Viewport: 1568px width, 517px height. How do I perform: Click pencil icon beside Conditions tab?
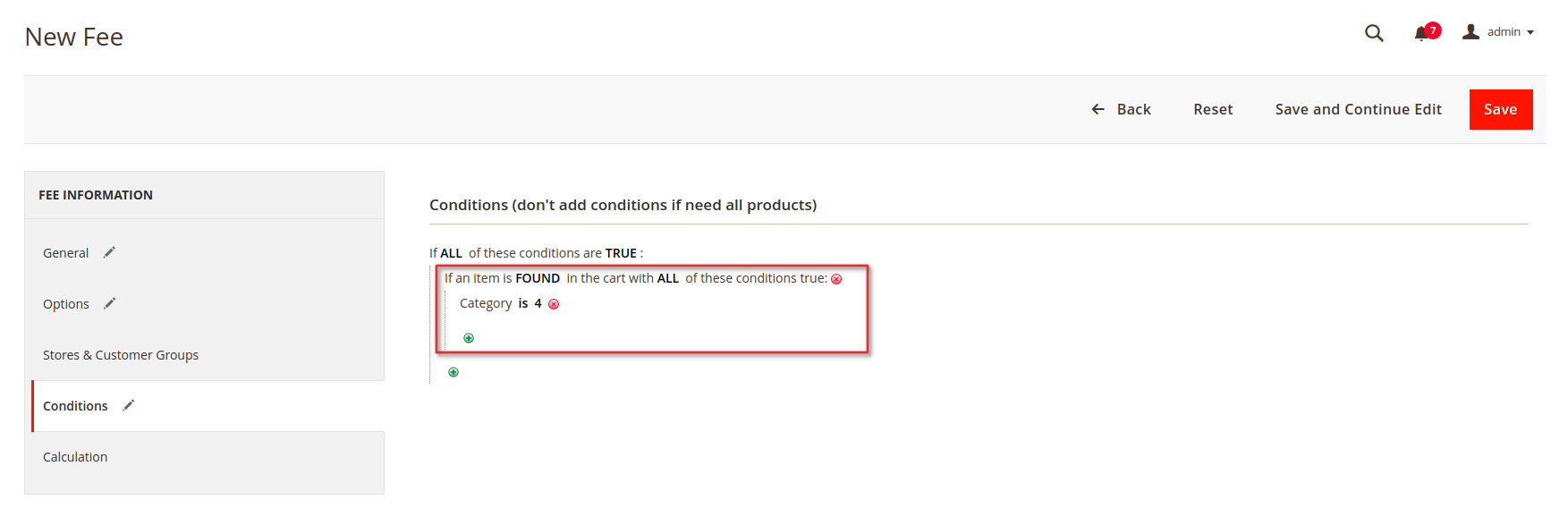click(128, 405)
